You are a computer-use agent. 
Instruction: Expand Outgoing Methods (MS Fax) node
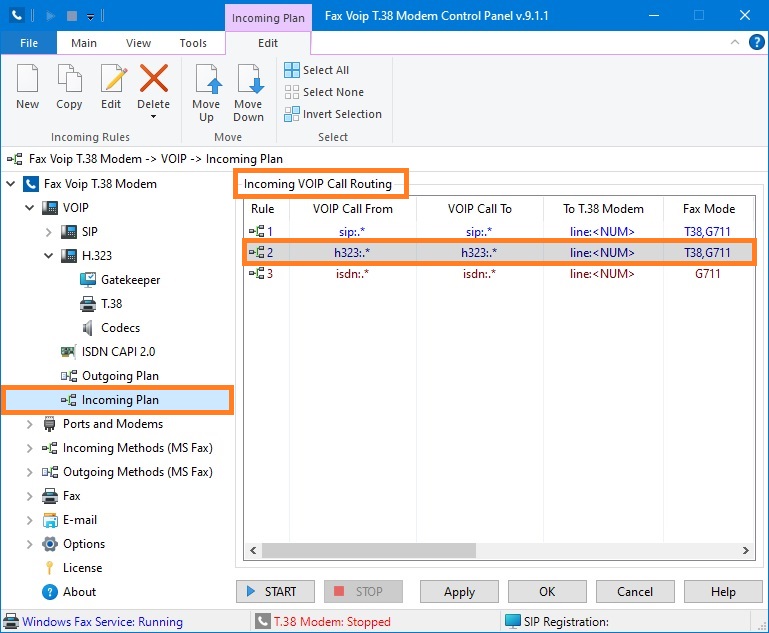click(30, 472)
